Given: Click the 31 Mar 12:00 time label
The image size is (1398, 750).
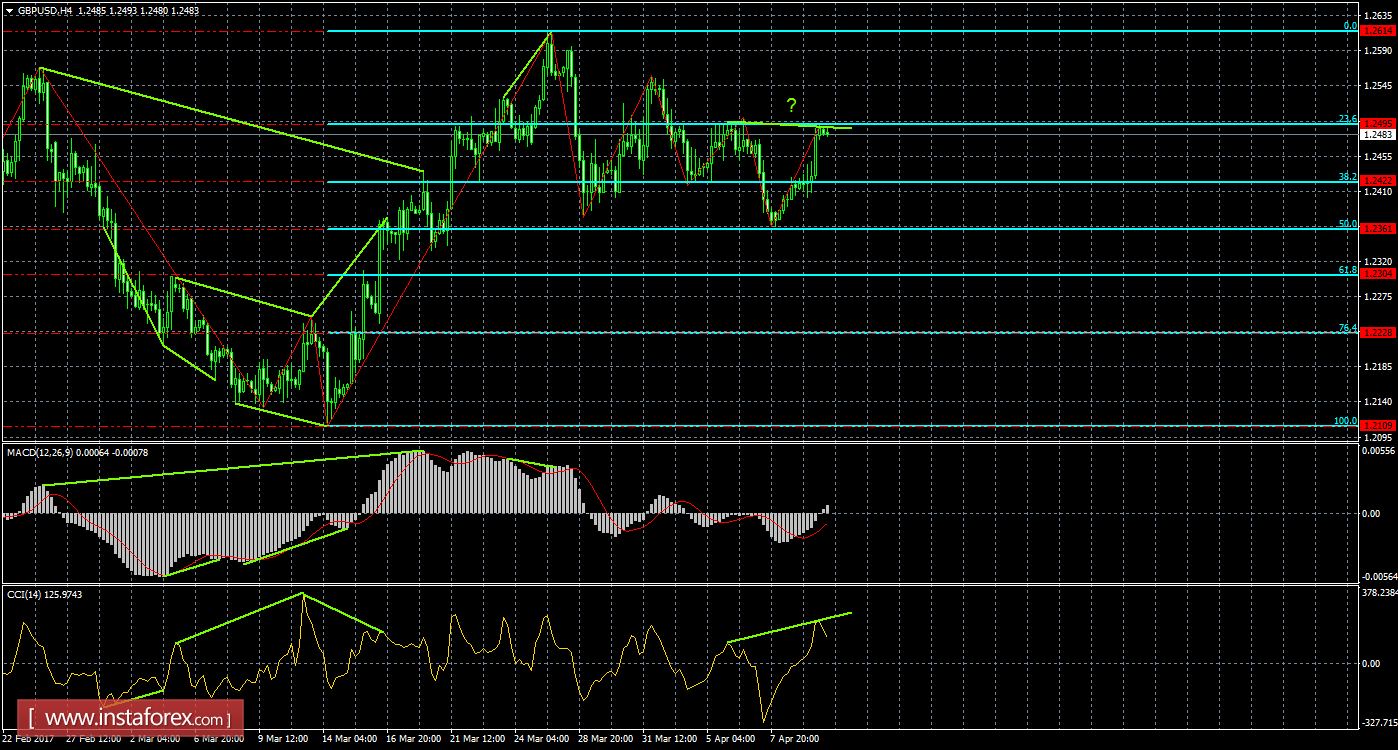Looking at the screenshot, I should pyautogui.click(x=668, y=739).
